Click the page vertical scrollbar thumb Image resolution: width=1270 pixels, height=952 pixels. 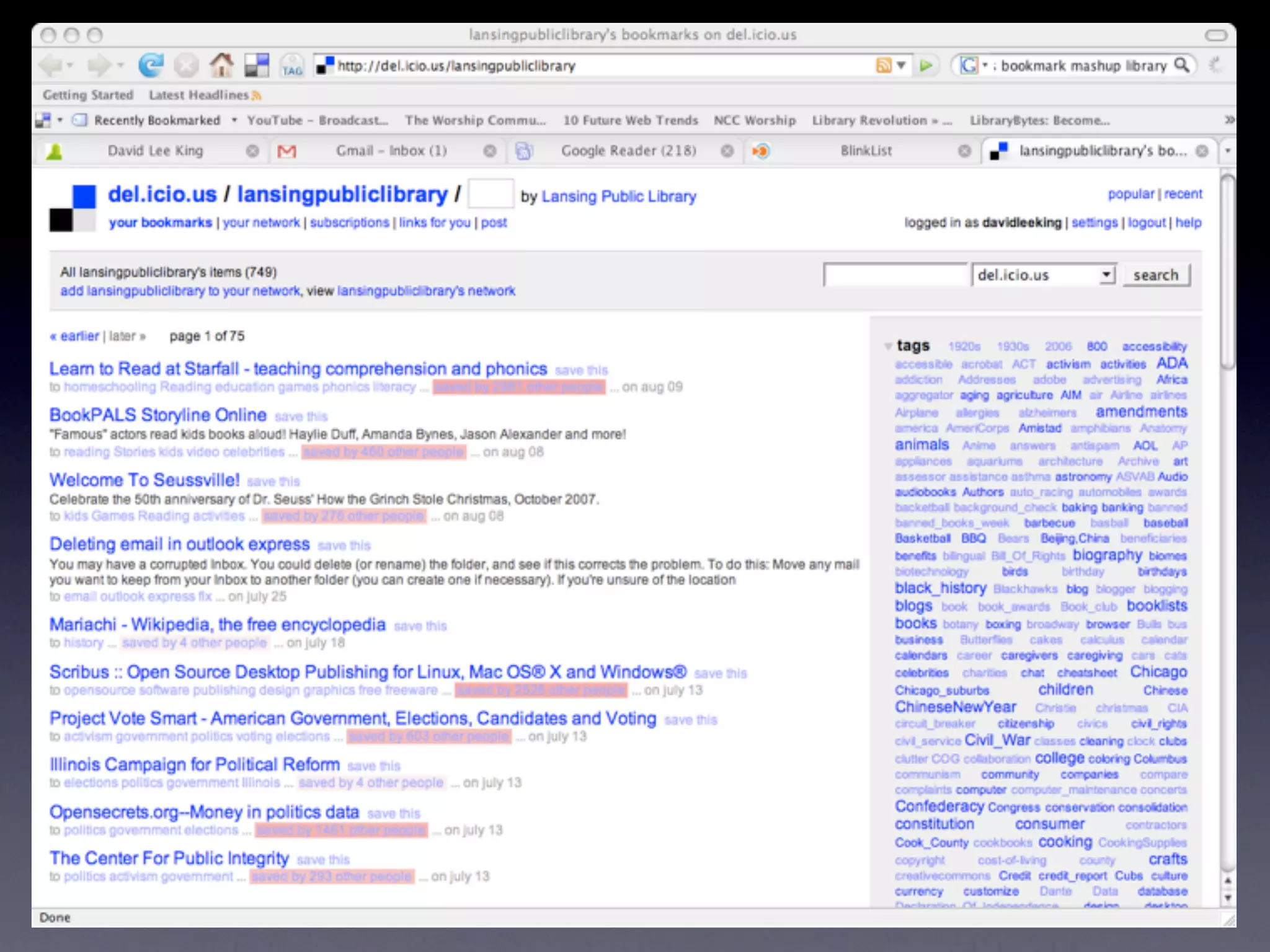click(1227, 273)
